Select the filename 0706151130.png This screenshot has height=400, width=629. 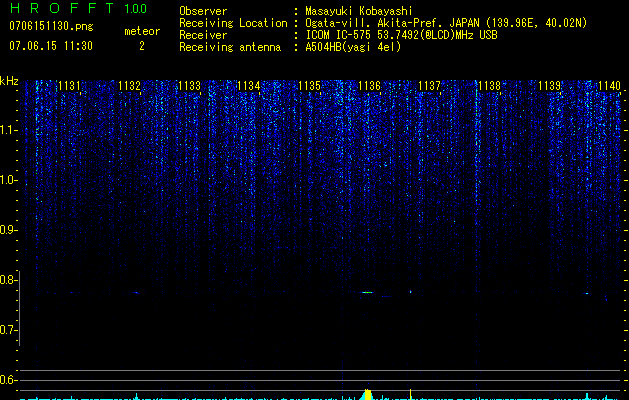(x=51, y=26)
